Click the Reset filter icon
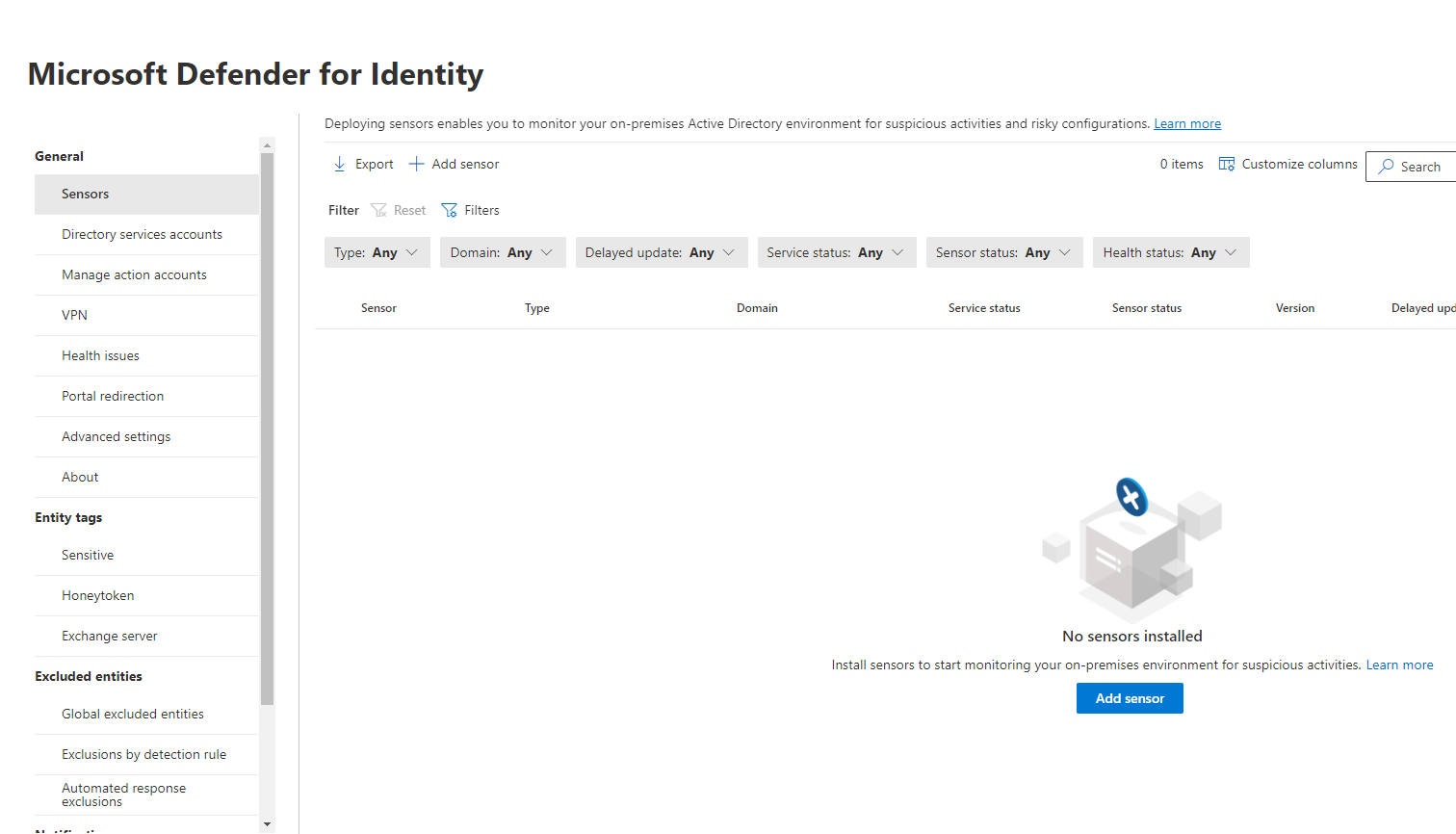Image resolution: width=1456 pixels, height=834 pixels. [x=379, y=210]
